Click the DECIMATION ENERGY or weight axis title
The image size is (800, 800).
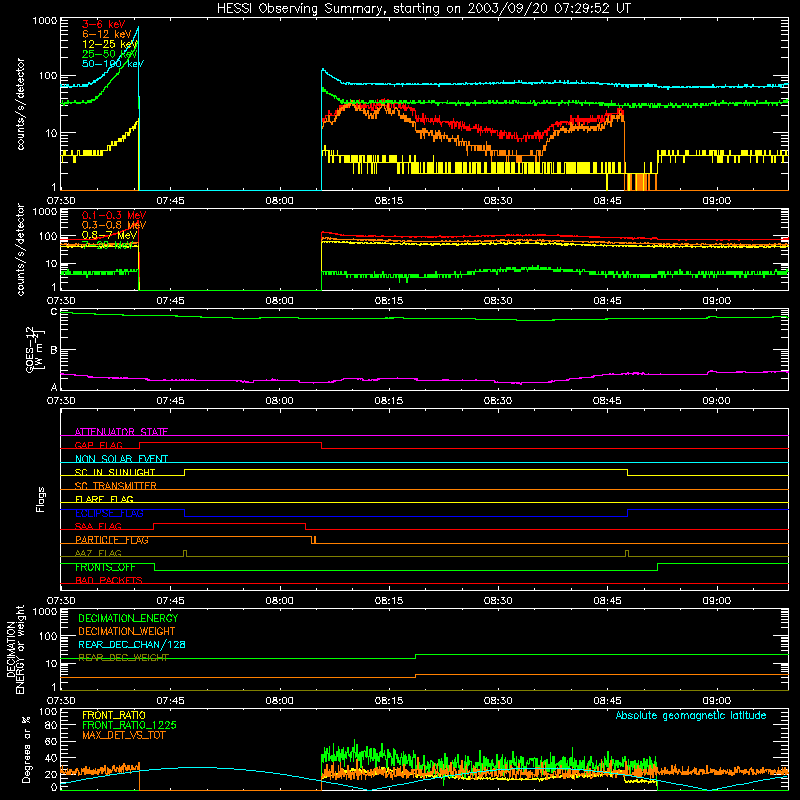[x=15, y=649]
